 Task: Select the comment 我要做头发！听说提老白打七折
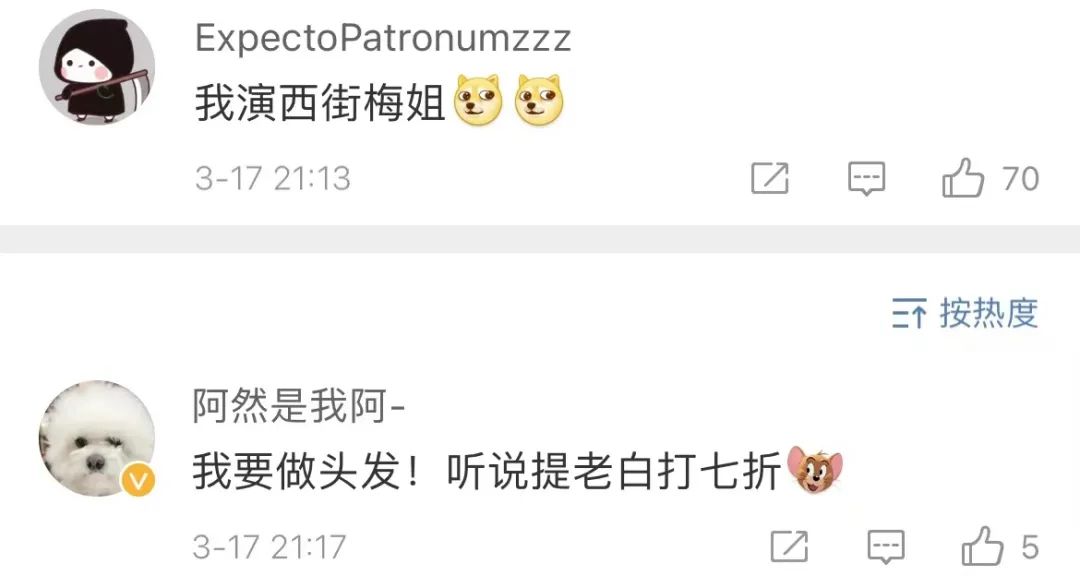(x=486, y=472)
